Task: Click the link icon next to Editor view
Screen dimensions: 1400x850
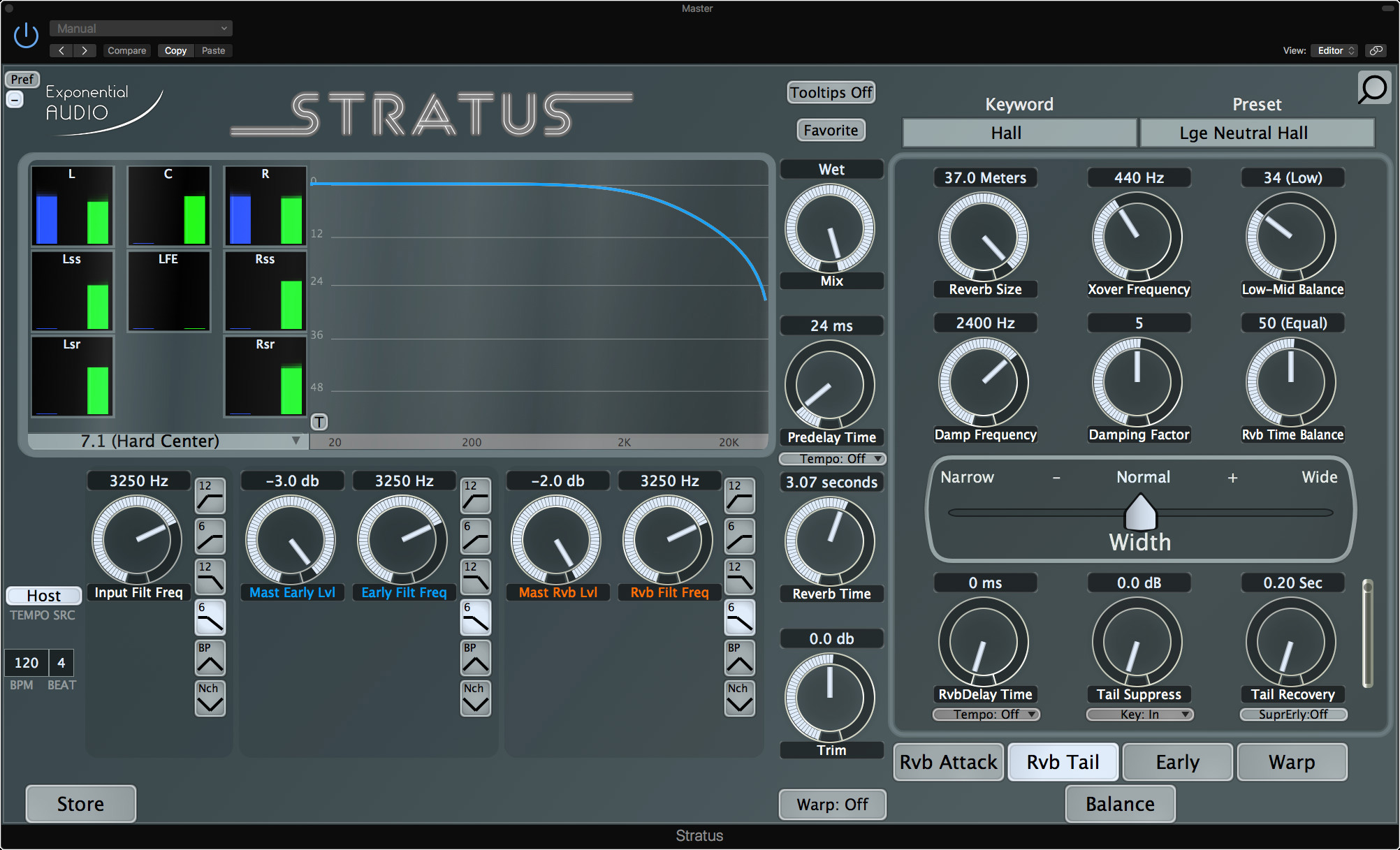Action: (1376, 50)
